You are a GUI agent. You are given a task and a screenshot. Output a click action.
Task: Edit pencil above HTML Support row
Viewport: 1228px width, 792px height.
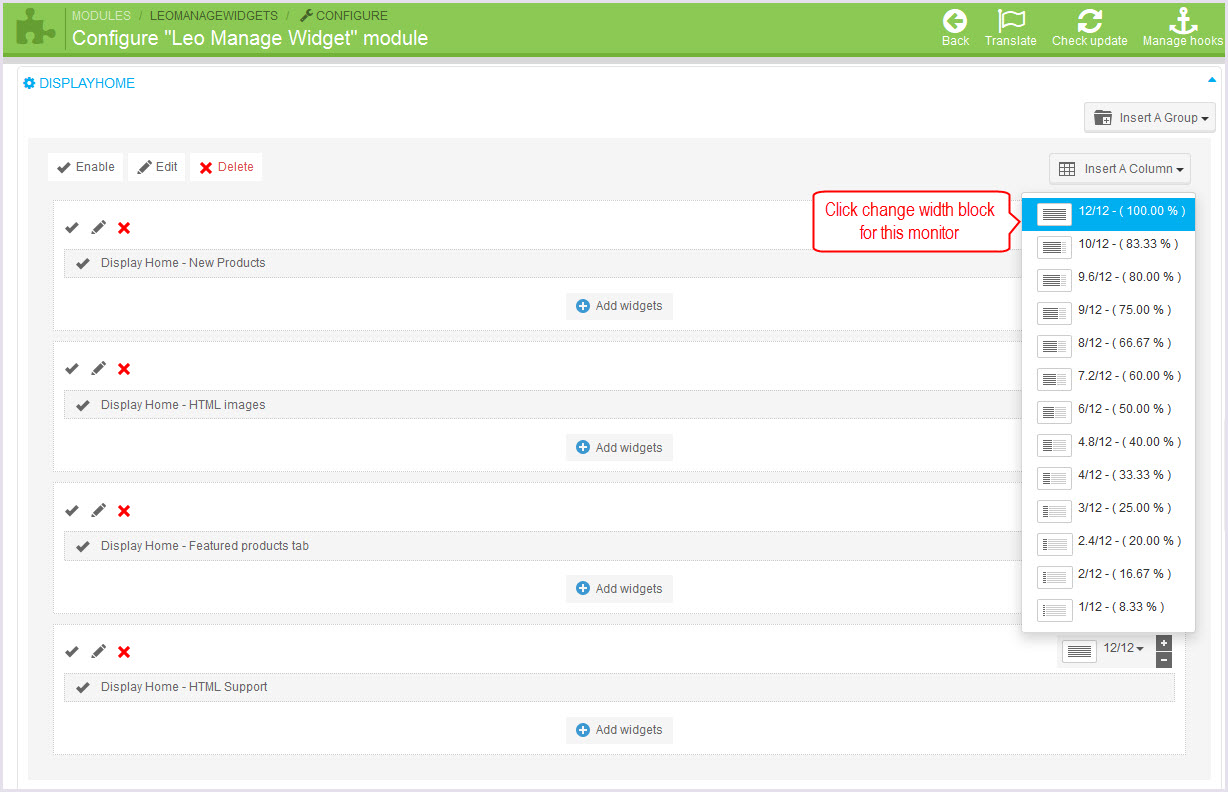[x=98, y=652]
